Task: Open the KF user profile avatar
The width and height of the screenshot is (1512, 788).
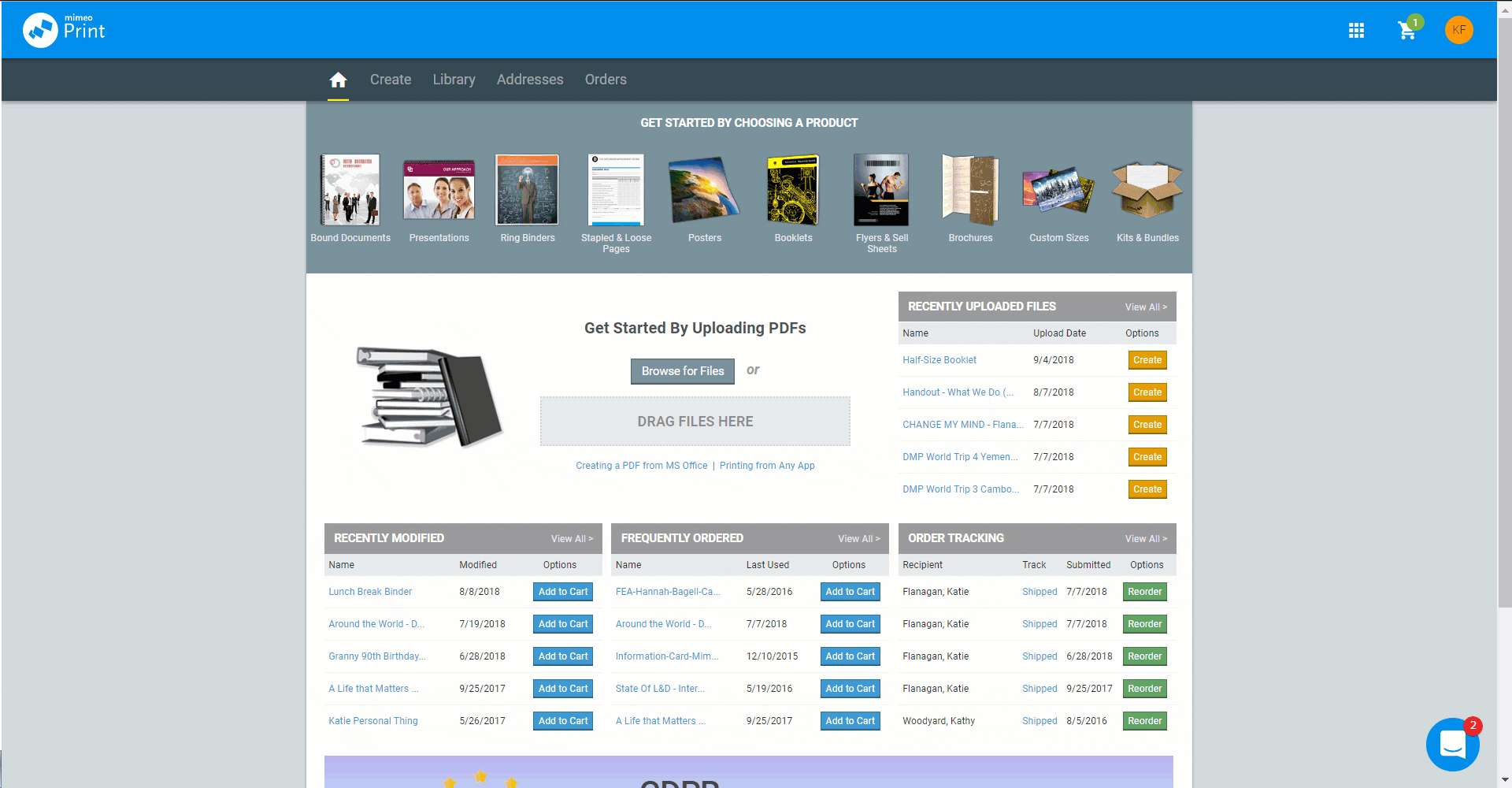Action: pos(1458,30)
